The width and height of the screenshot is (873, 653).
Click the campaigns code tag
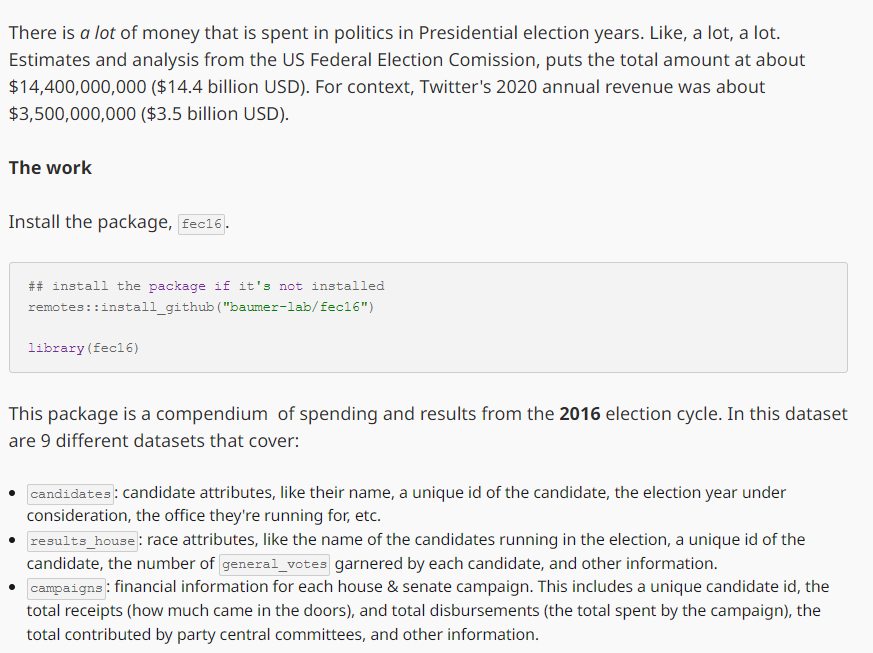point(66,587)
